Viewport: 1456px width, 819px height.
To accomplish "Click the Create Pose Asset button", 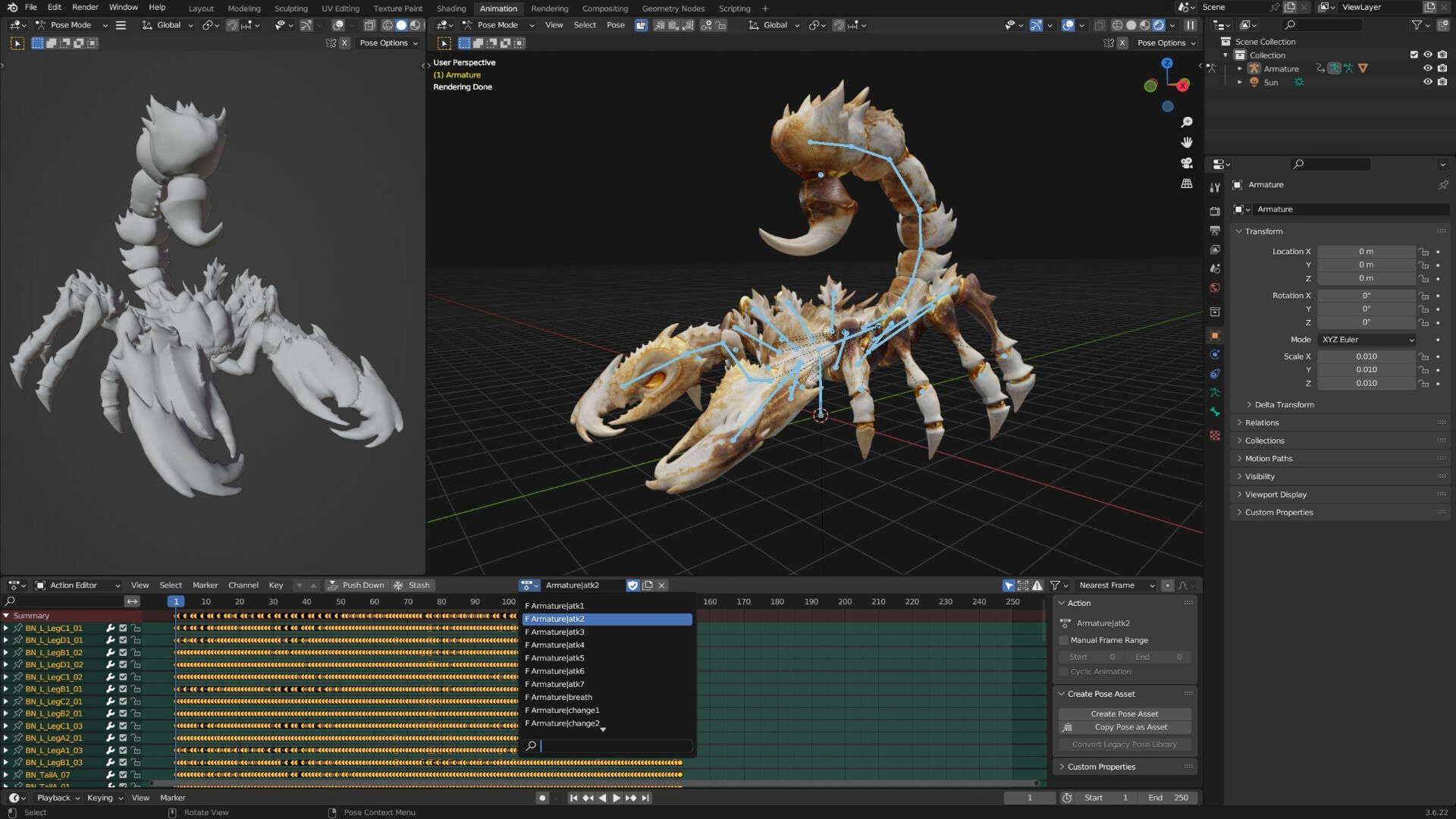I will 1125,714.
